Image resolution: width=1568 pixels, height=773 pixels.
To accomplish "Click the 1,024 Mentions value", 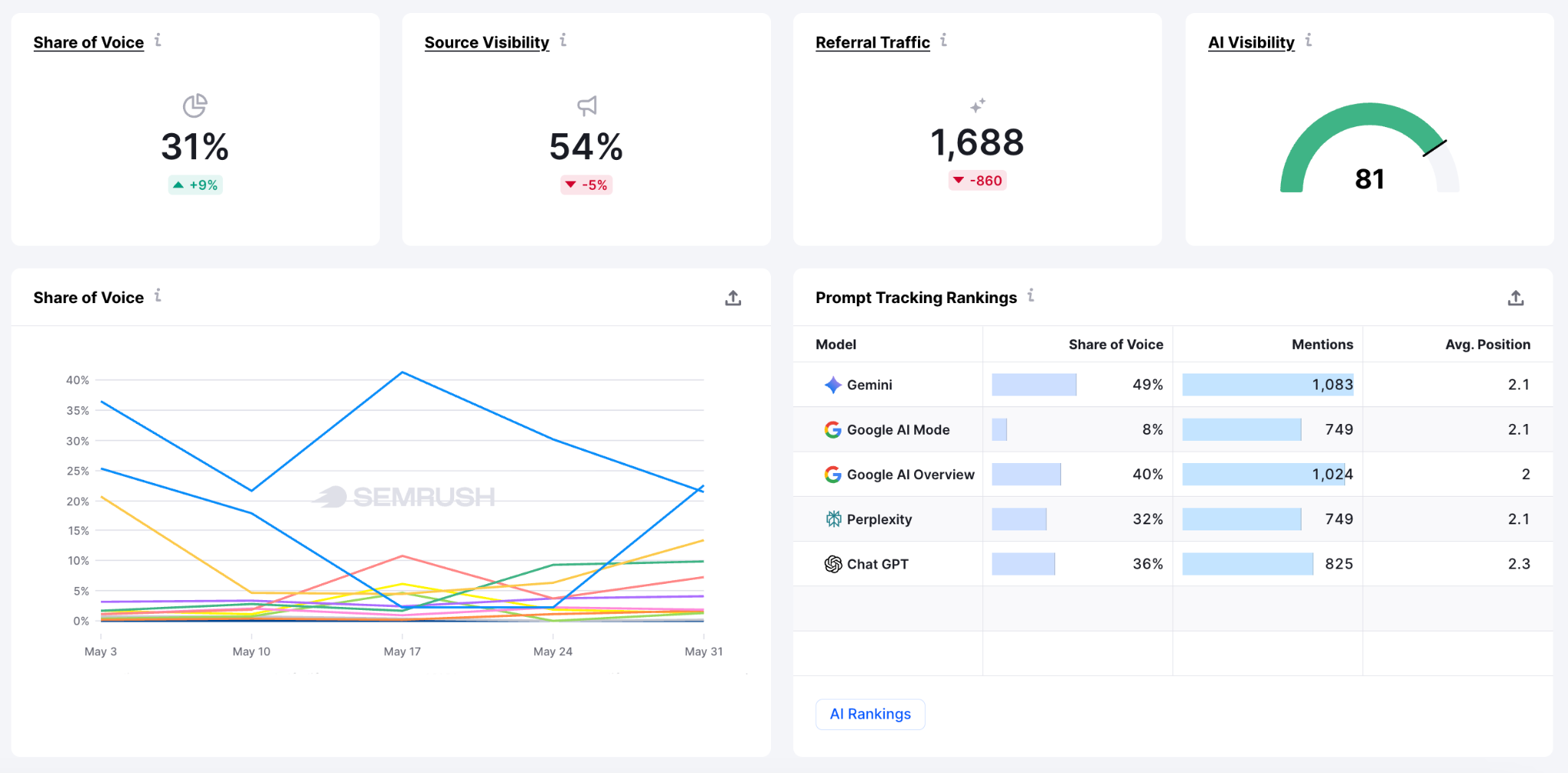I will [x=1332, y=475].
